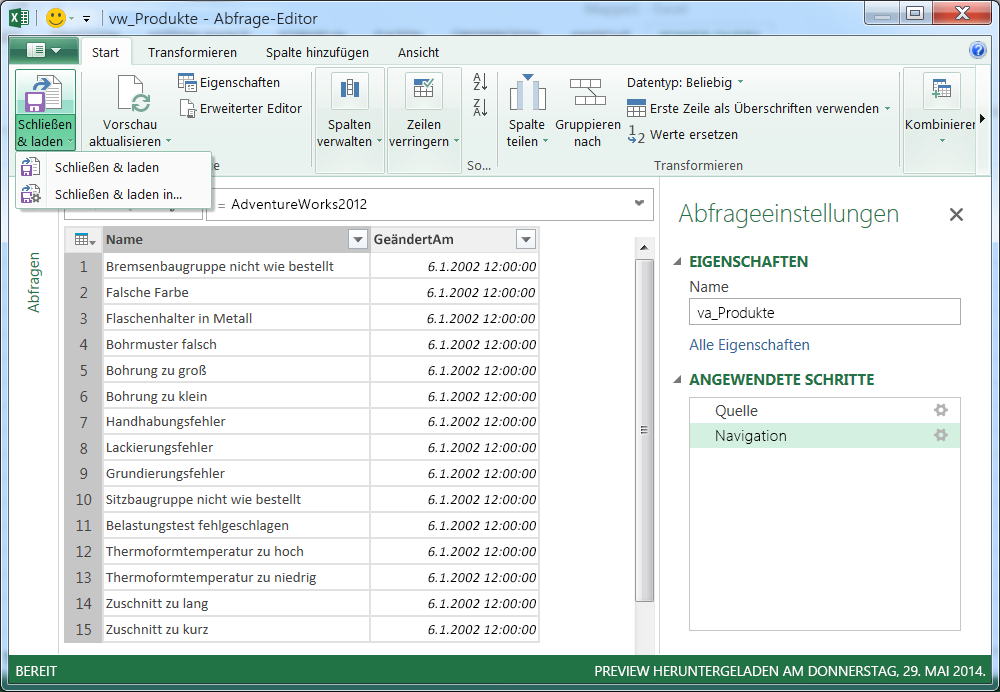The height and width of the screenshot is (692, 1000).
Task: Choose Schließen & laden menu entry
Action: click(114, 167)
